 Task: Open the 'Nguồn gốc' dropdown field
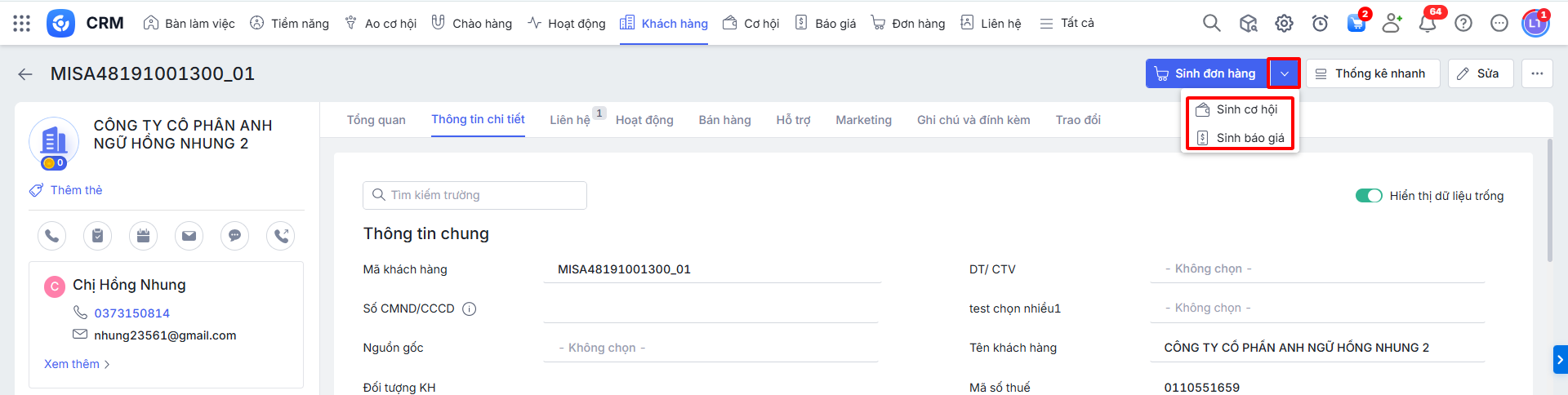710,348
